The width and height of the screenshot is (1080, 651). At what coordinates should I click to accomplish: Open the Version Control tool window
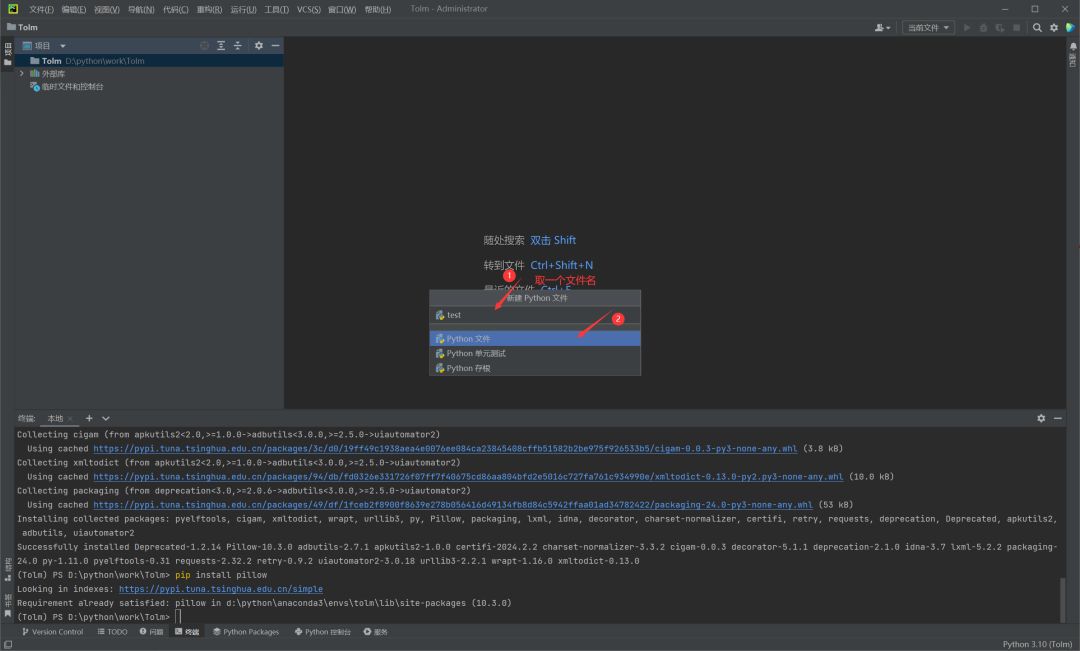tap(52, 632)
